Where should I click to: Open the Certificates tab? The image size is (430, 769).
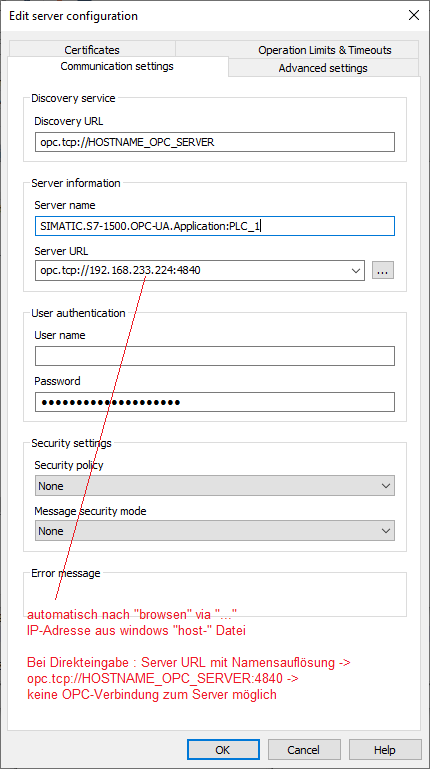[x=92, y=50]
